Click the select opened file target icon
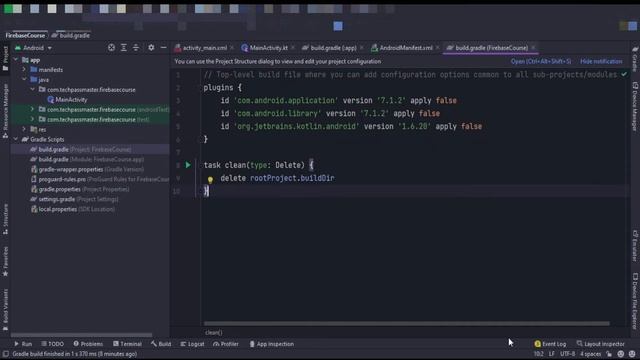Screen dimensions: 640x360 tap(111, 48)
